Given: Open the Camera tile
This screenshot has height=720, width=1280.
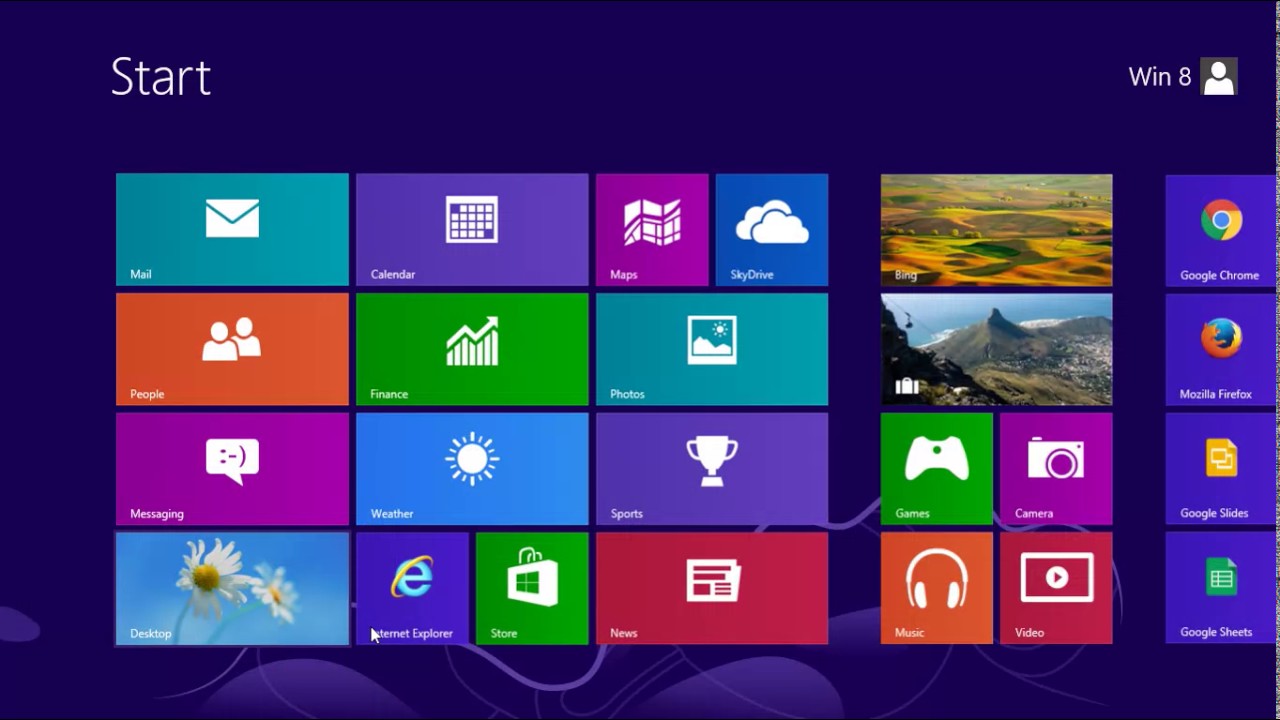Looking at the screenshot, I should [x=1056, y=469].
